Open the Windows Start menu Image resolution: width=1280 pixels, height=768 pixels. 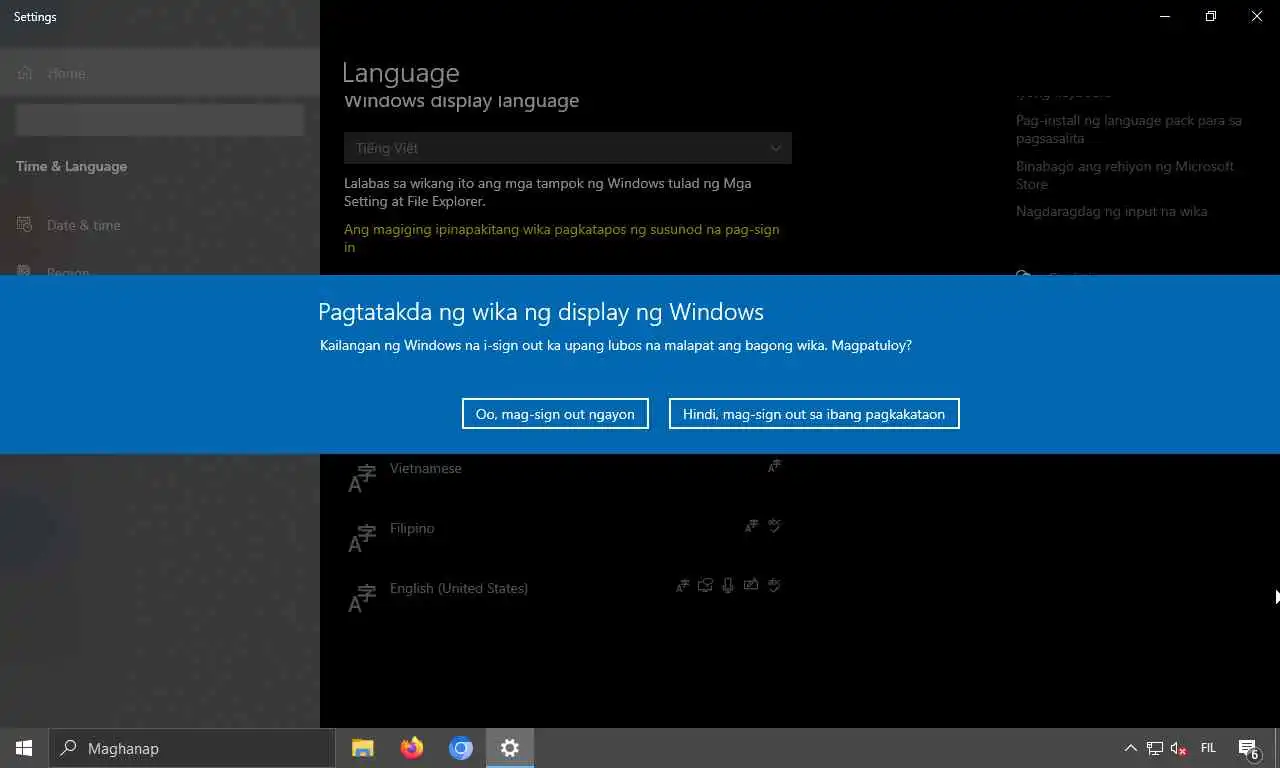point(24,748)
